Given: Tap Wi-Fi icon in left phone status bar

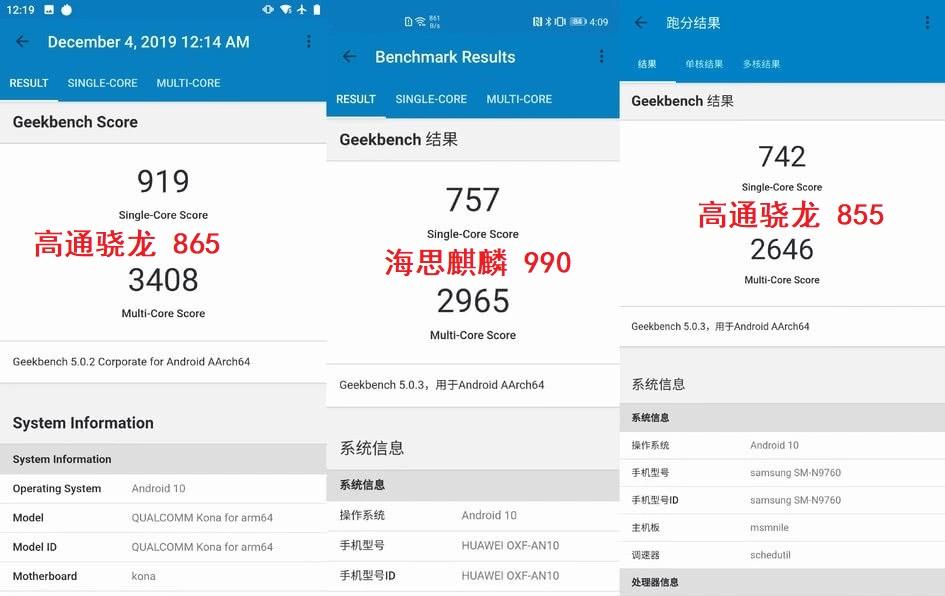Looking at the screenshot, I should coord(286,10).
